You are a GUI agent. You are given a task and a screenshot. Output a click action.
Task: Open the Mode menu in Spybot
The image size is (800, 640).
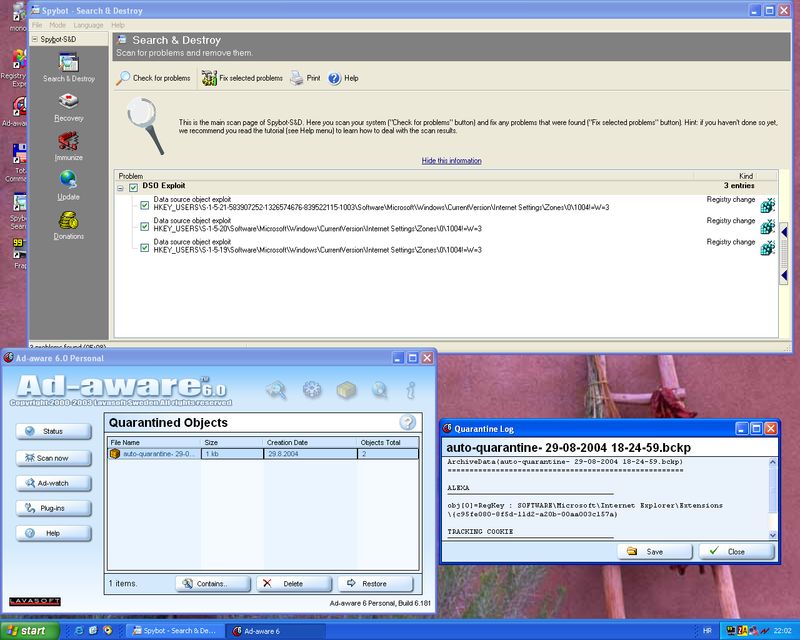[58, 24]
